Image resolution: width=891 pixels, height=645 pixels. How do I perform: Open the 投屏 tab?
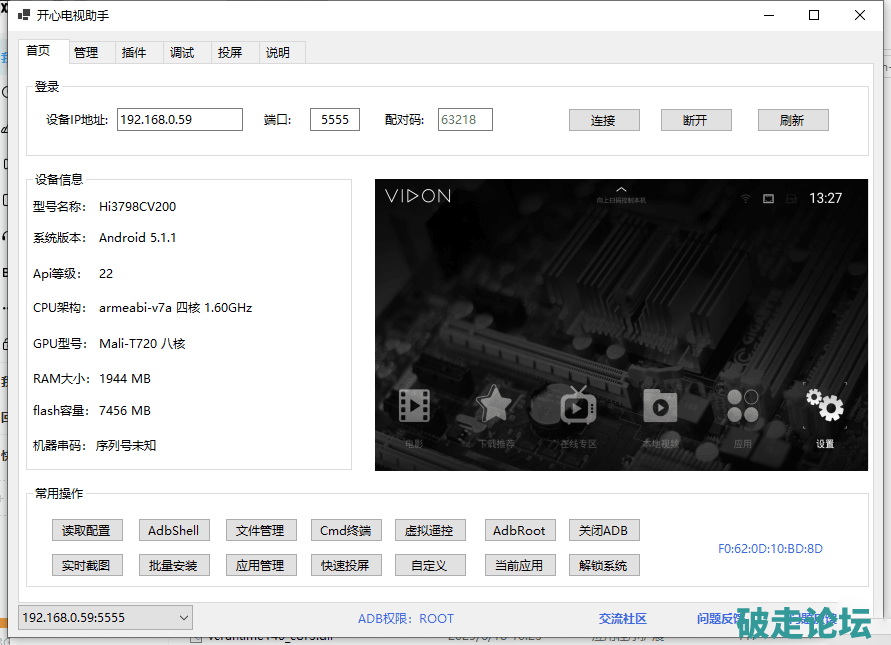[x=230, y=53]
